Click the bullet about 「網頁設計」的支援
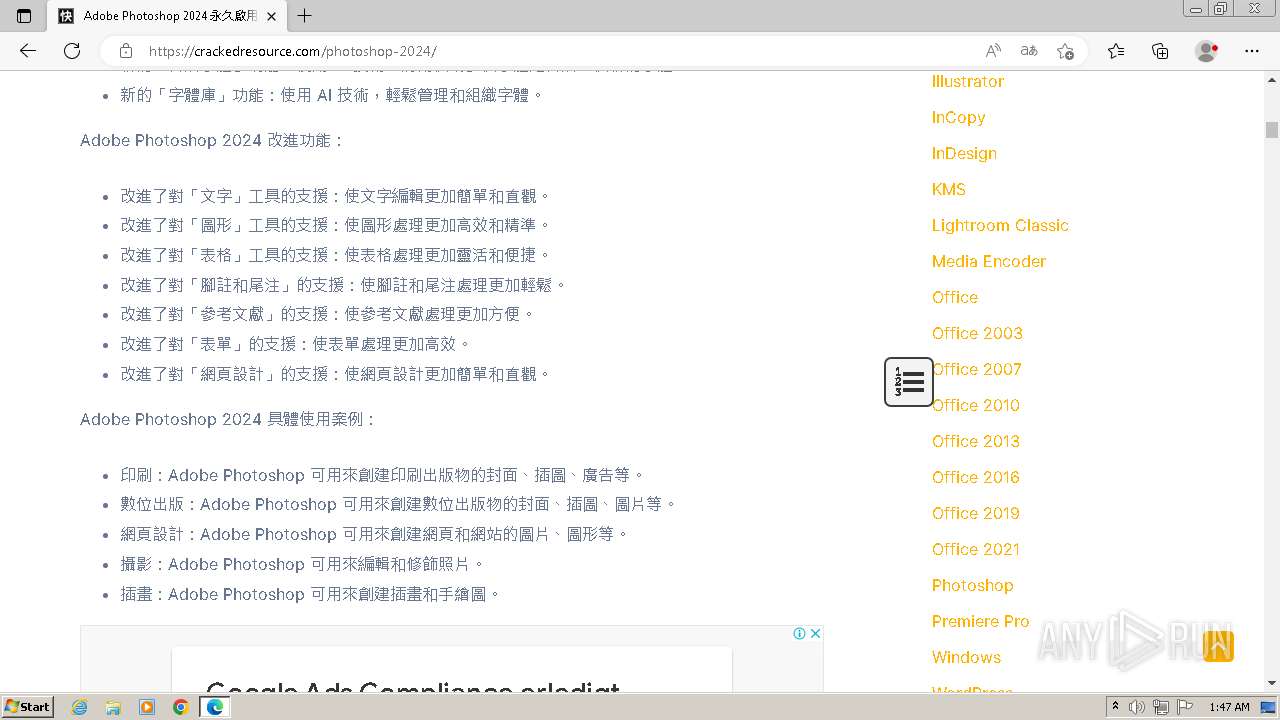The image size is (1280, 720). (x=336, y=374)
